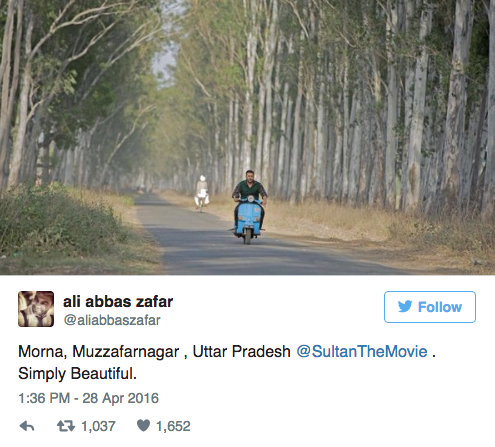Click the display name ali abbas zafar
The width and height of the screenshot is (495, 447).
[118, 302]
